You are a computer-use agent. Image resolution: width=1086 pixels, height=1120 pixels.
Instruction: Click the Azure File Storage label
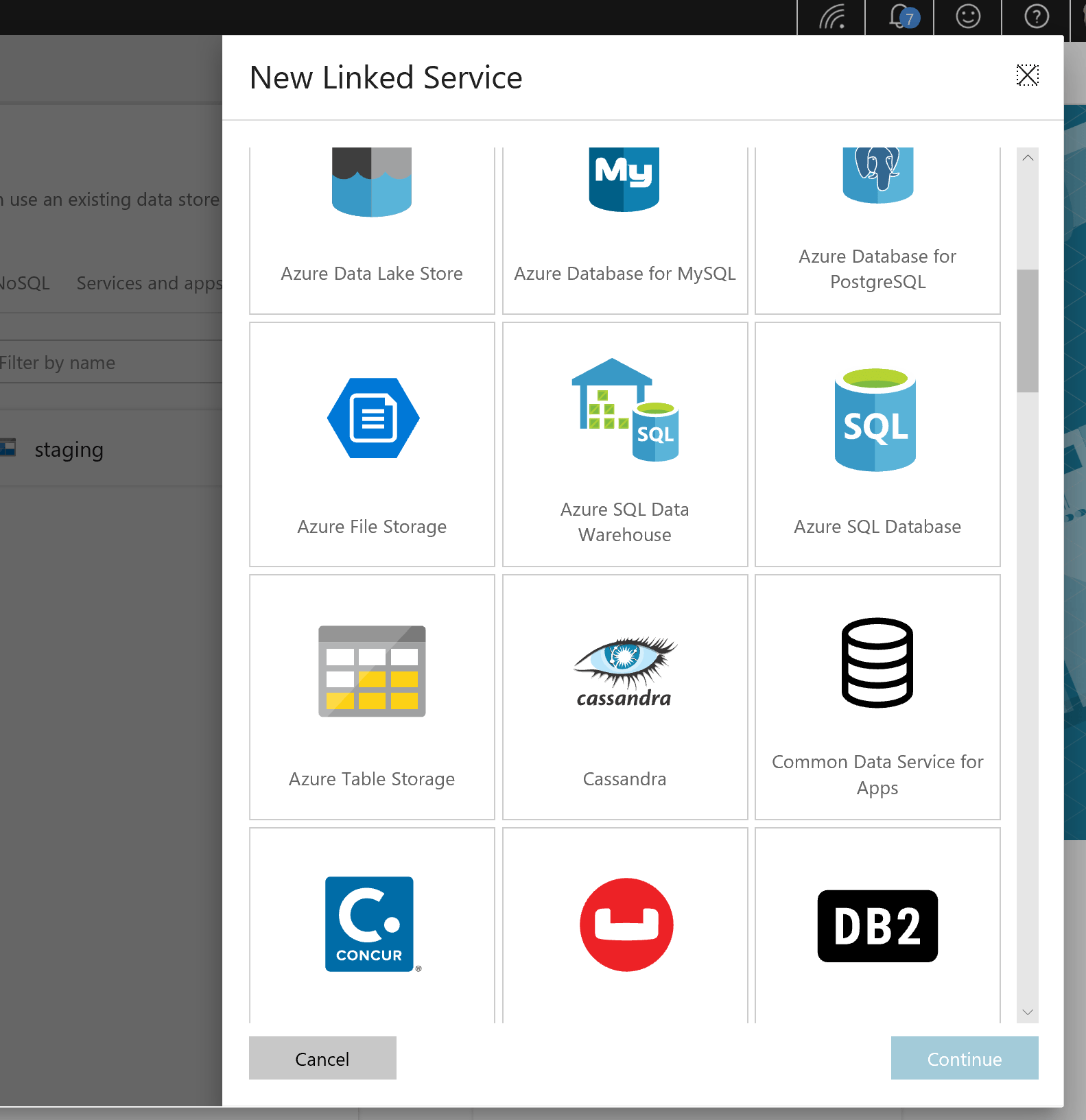pyautogui.click(x=372, y=527)
